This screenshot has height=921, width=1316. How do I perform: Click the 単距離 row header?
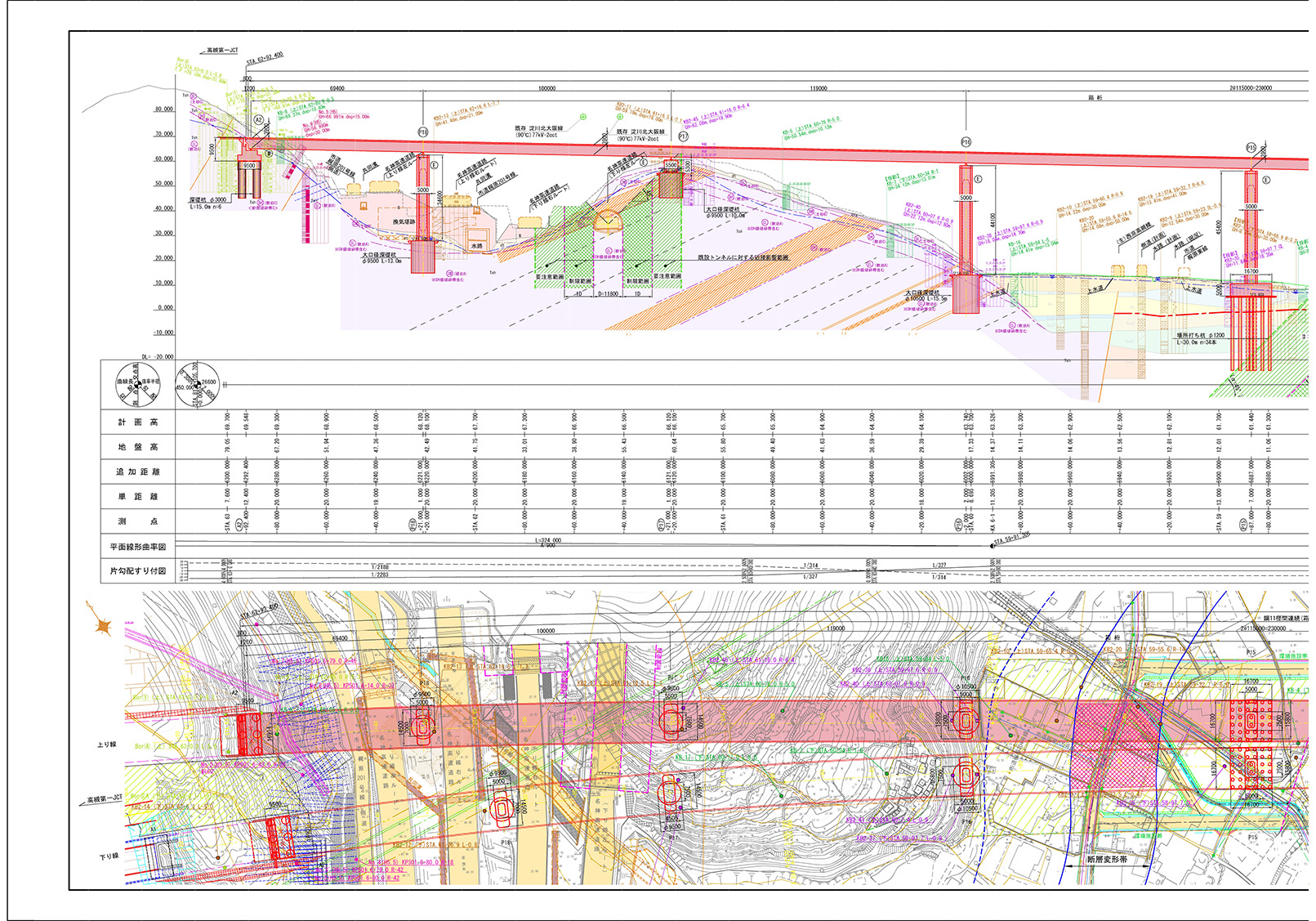tap(138, 497)
